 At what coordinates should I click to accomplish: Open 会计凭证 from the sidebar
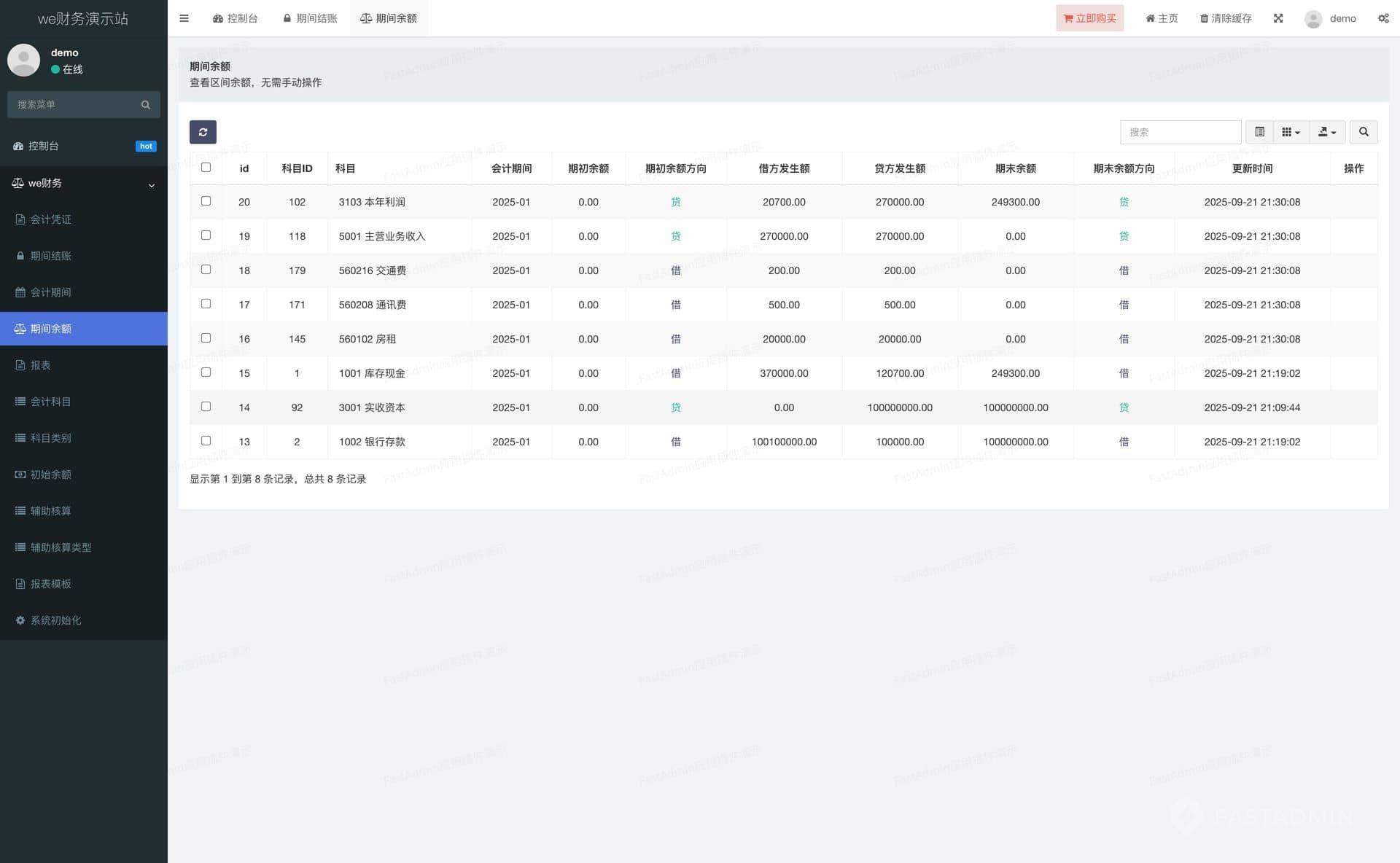(51, 219)
